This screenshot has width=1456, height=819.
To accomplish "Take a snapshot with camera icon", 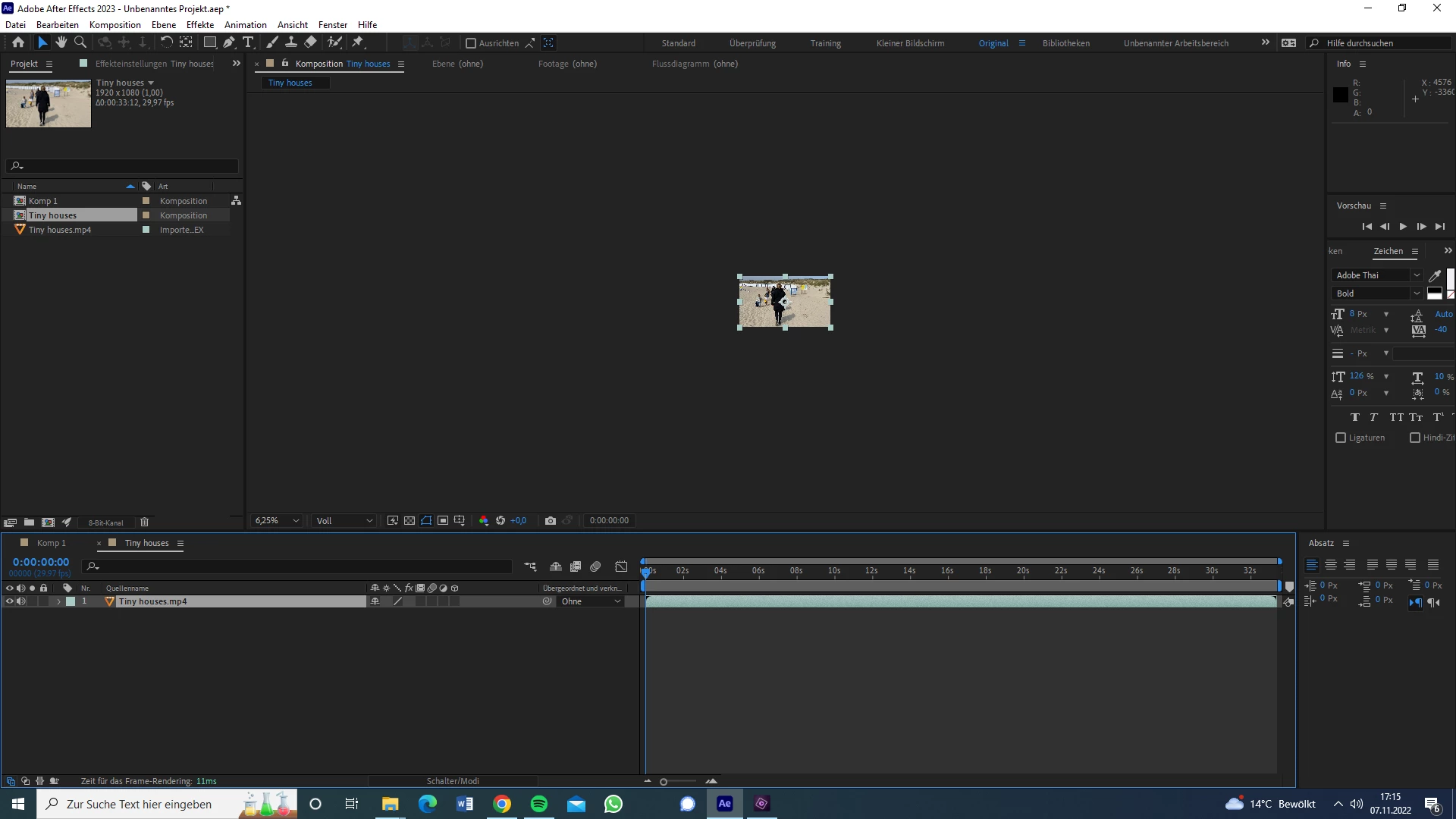I will point(551,520).
